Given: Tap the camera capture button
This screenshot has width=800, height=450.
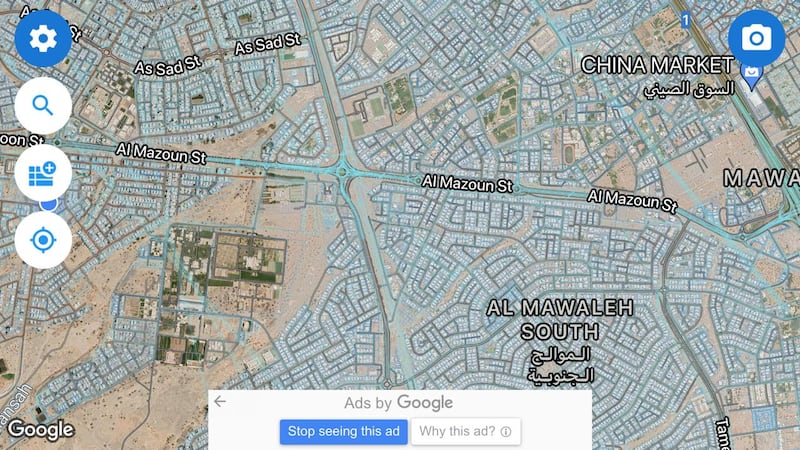Looking at the screenshot, I should [x=756, y=38].
